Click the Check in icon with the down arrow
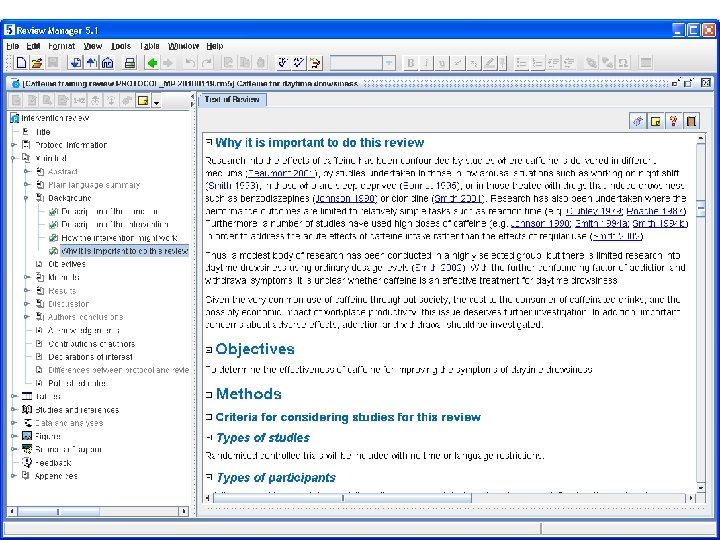 (75, 63)
